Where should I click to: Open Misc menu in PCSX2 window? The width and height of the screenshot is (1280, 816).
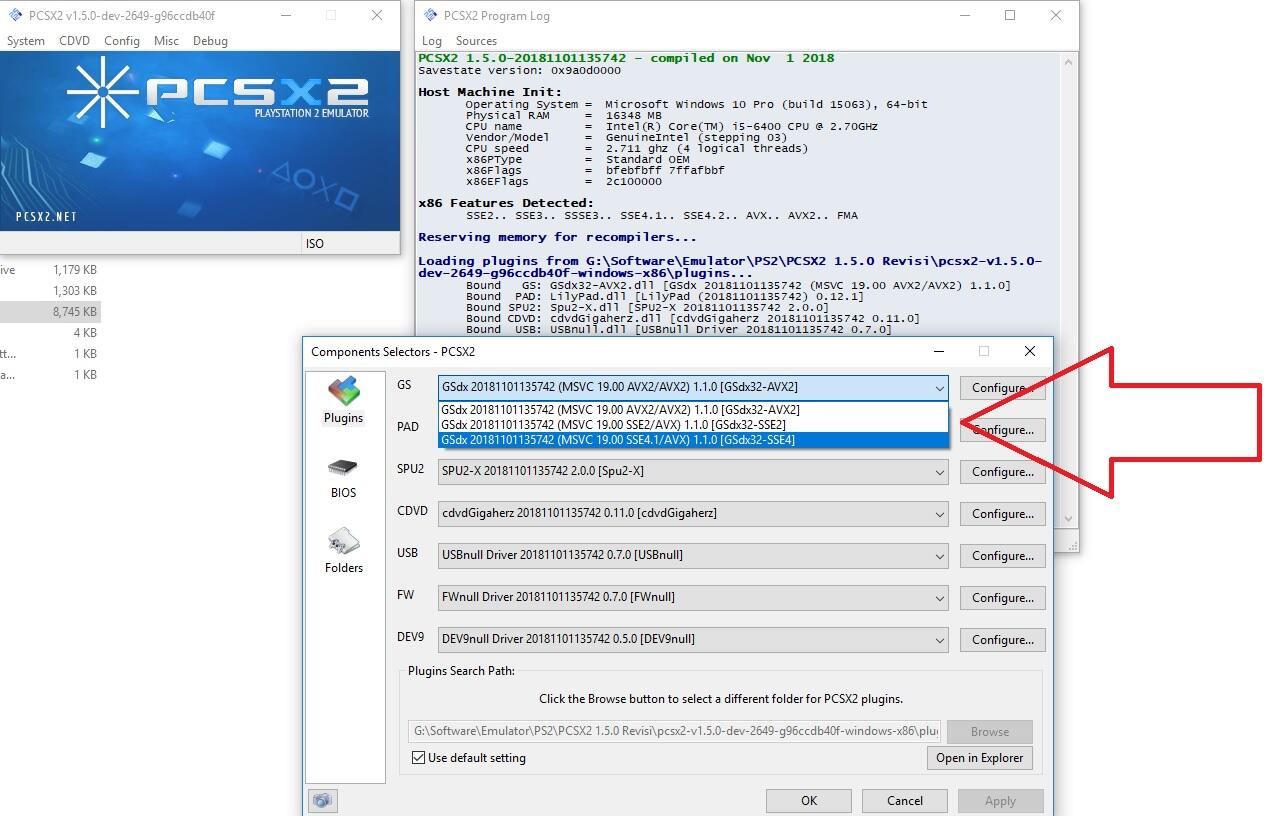[166, 41]
